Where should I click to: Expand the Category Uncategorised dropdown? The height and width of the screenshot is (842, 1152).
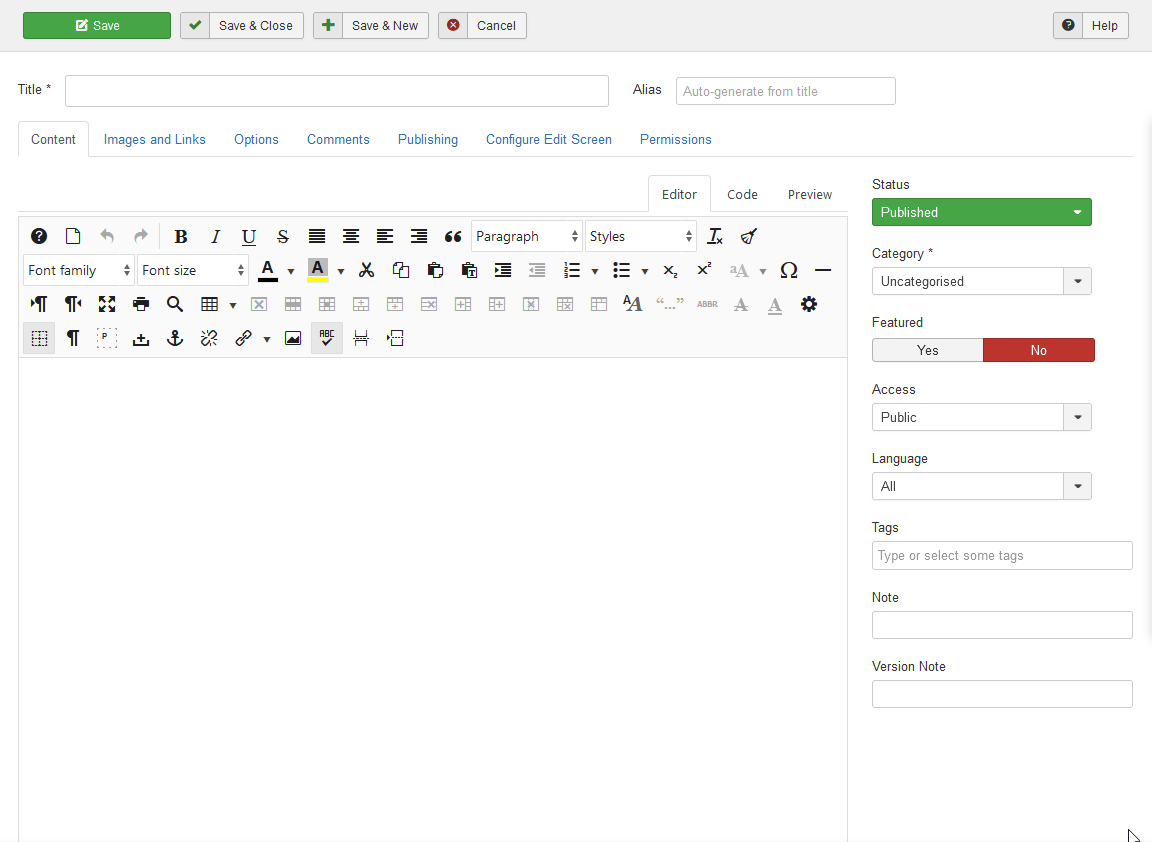point(981,281)
